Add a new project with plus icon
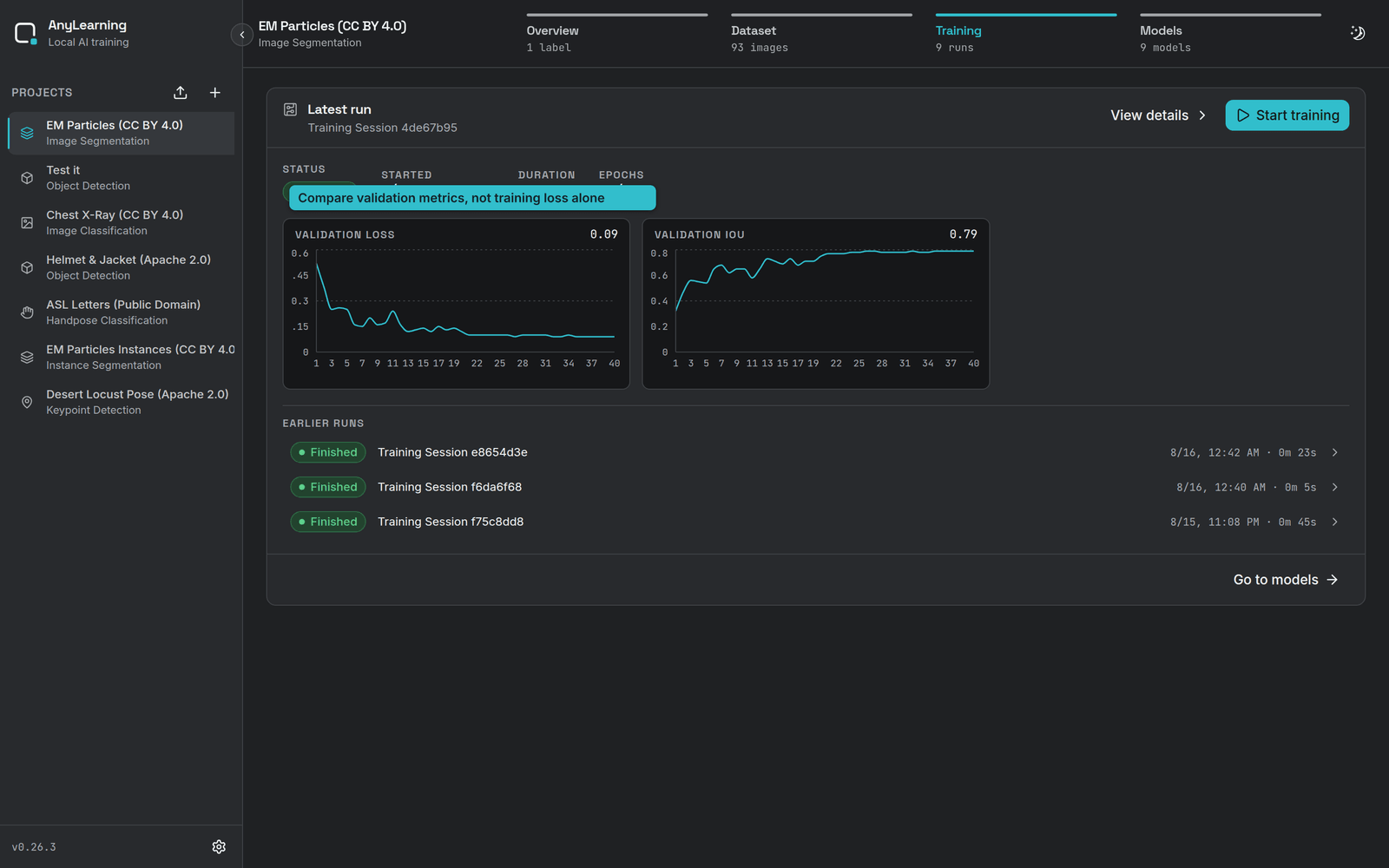This screenshot has height=868, width=1389. point(215,93)
